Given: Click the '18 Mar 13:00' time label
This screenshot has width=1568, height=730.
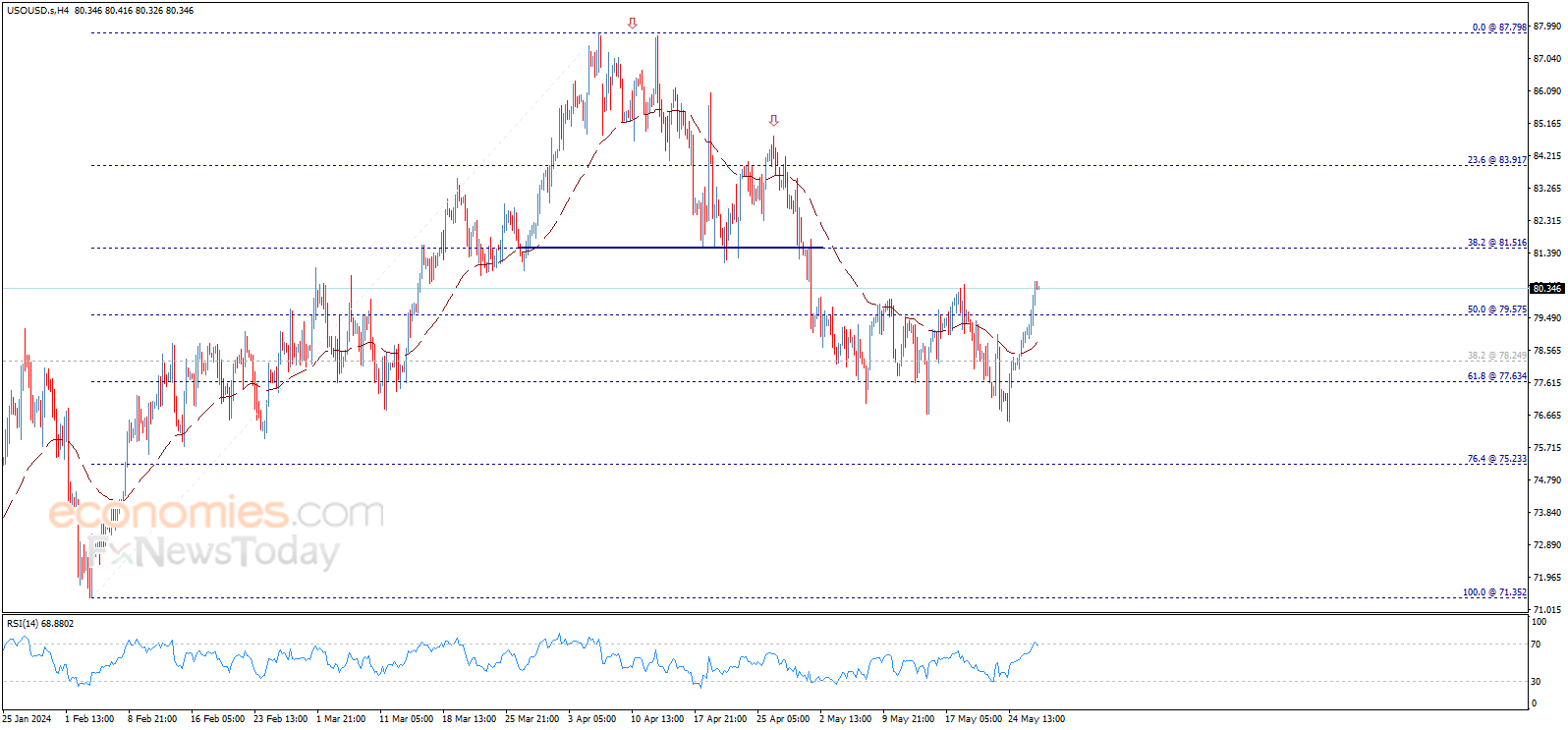Looking at the screenshot, I should coord(469,719).
